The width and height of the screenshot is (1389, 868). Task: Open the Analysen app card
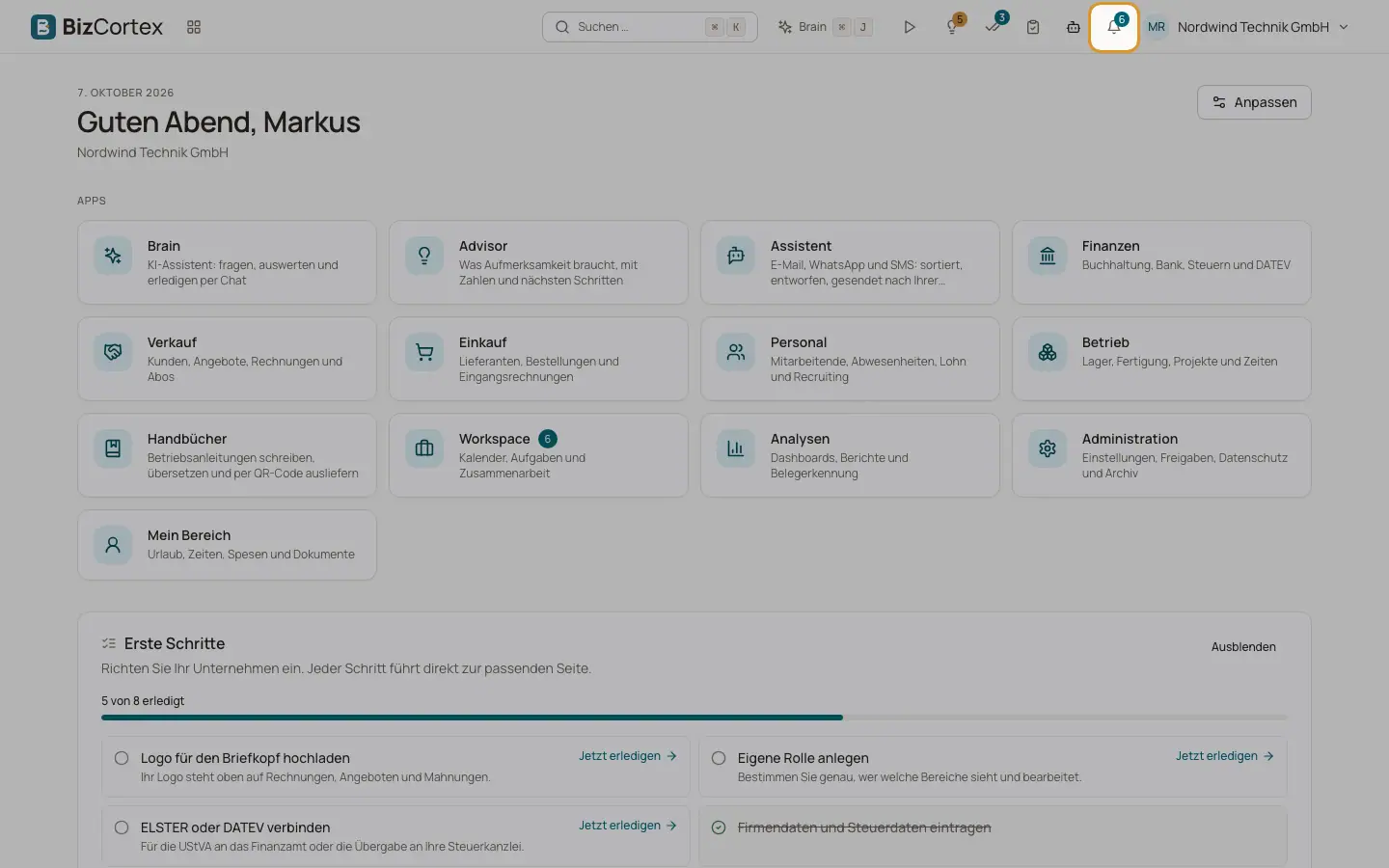(x=850, y=455)
